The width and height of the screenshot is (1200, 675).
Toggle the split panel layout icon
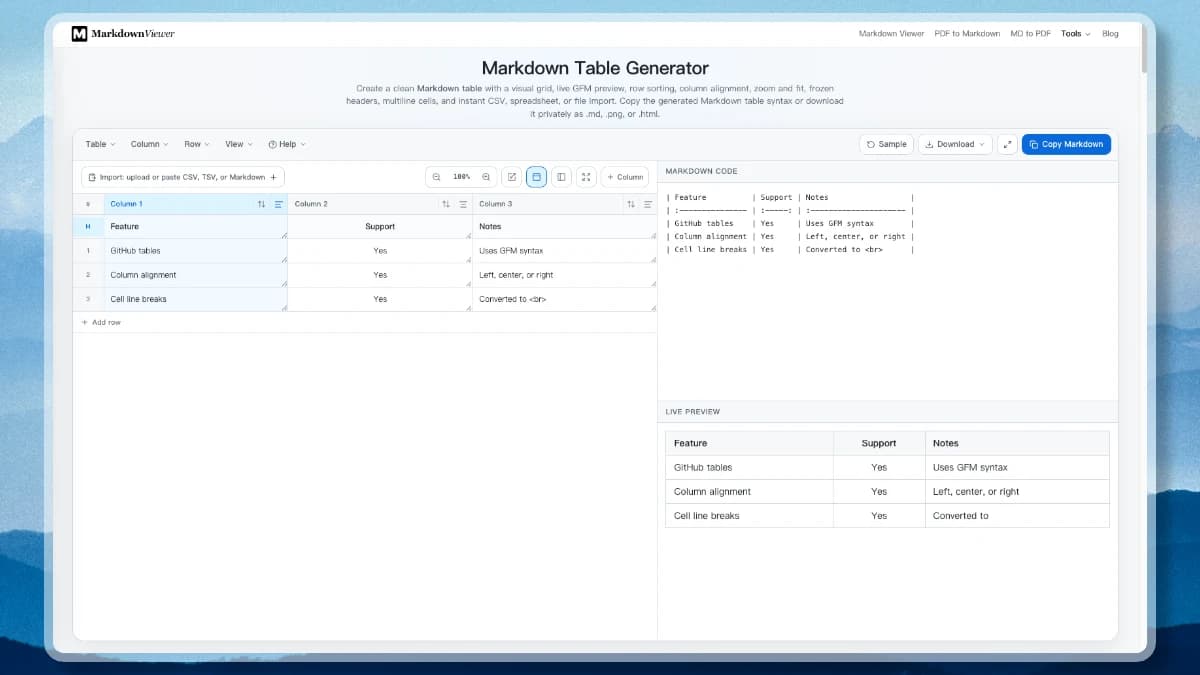[561, 177]
